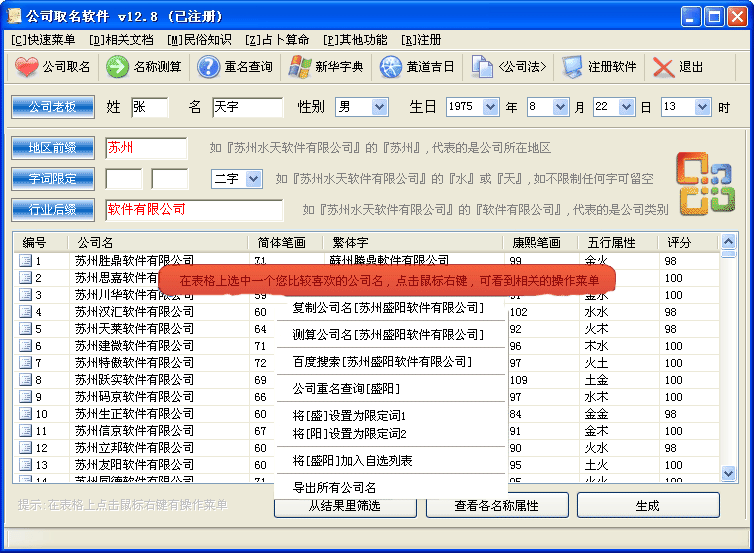
Task: Click the row icon for 编号 1
Action: pos(25,261)
